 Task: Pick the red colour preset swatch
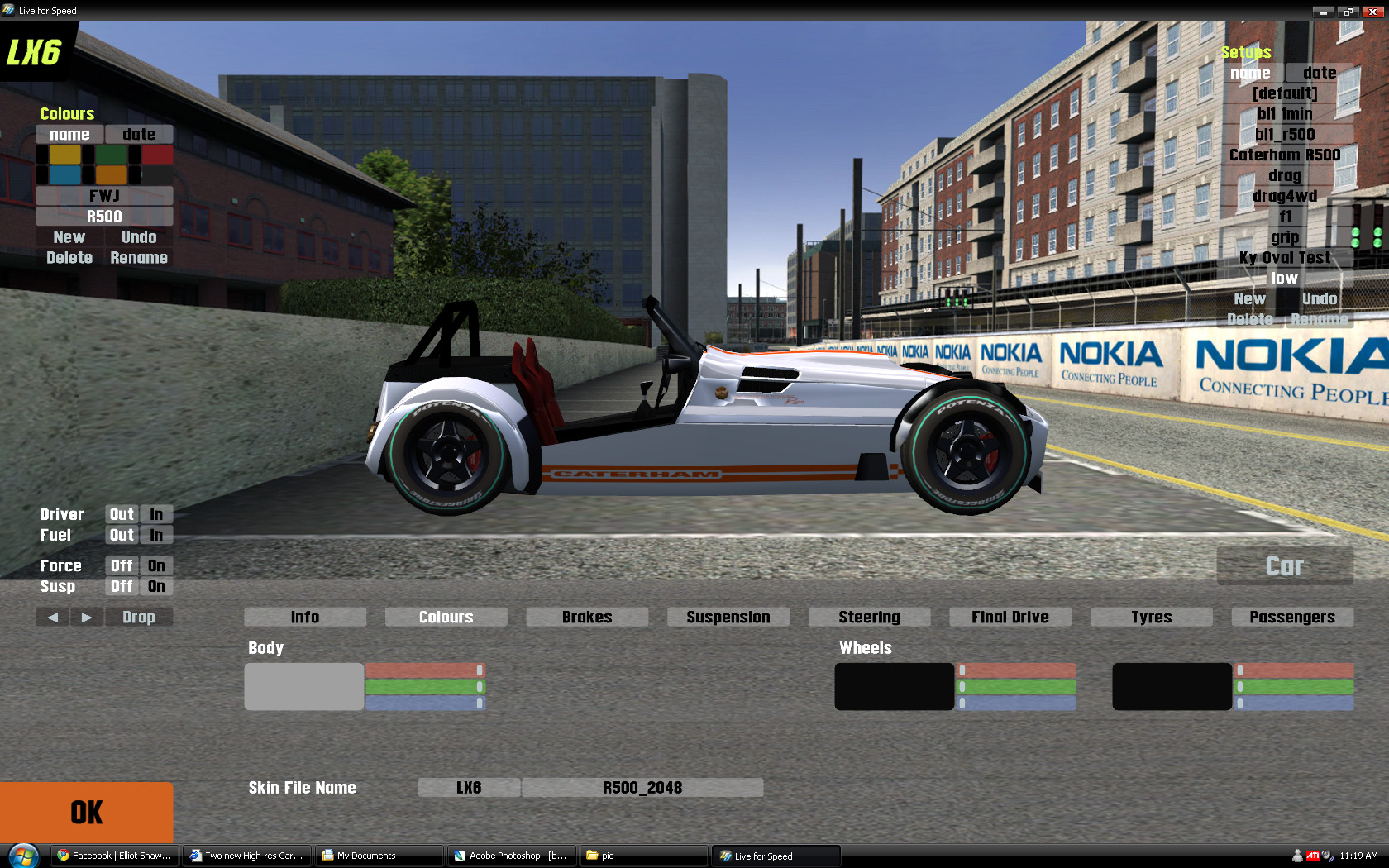[x=157, y=155]
